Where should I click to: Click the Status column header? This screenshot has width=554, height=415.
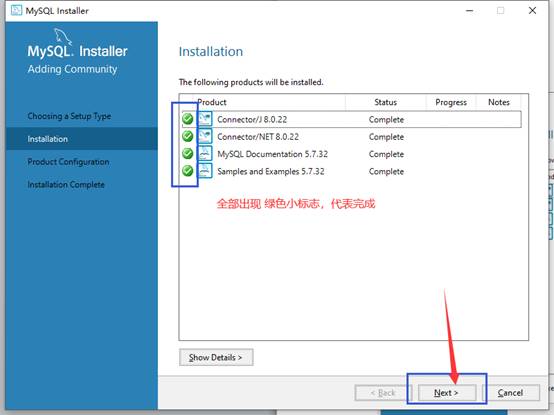(385, 102)
